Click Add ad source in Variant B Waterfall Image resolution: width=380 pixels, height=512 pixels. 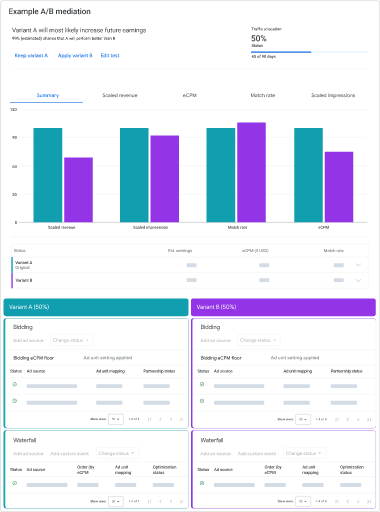click(x=216, y=454)
